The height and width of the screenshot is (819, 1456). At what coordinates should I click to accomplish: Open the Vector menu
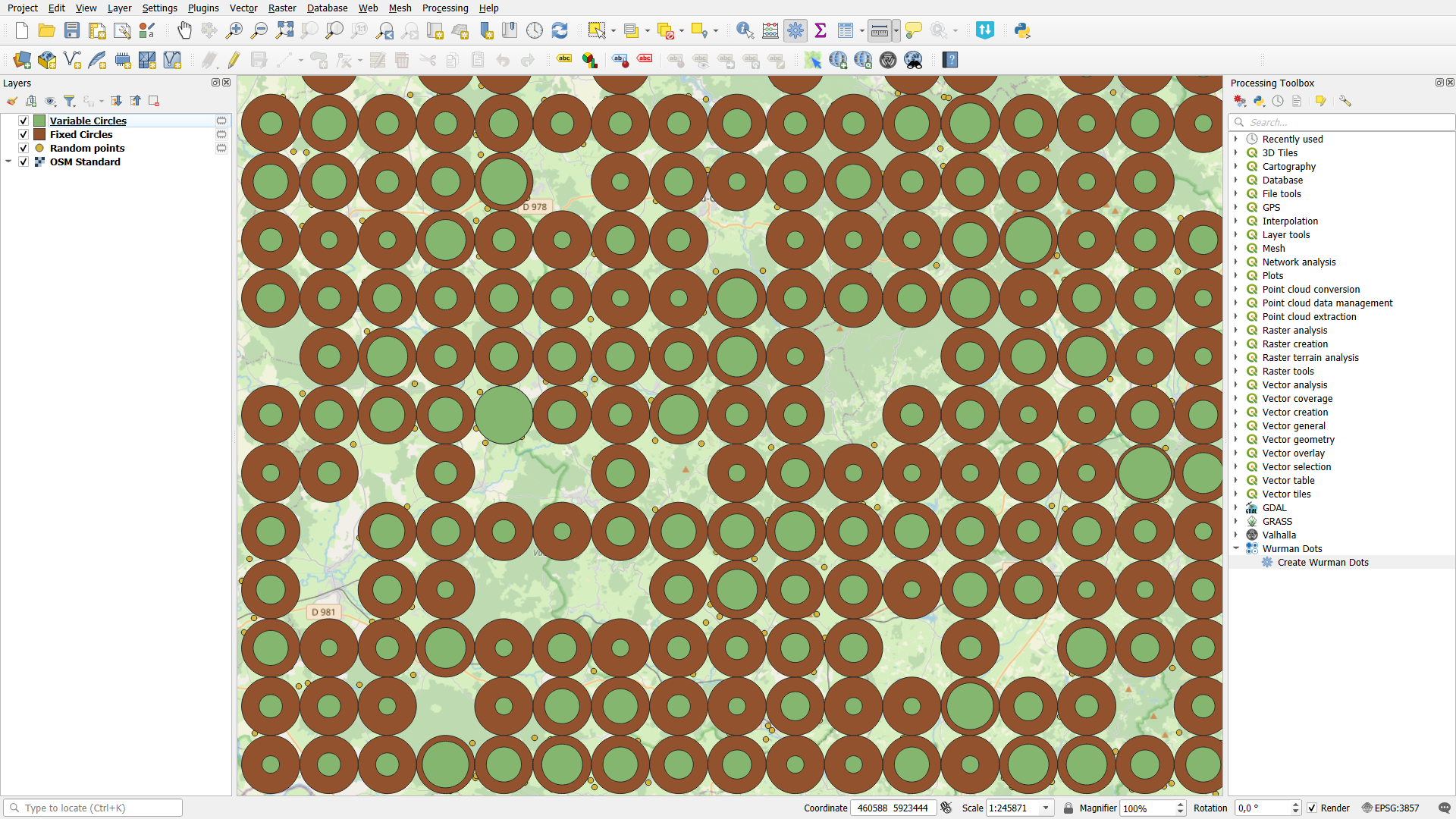pos(243,8)
